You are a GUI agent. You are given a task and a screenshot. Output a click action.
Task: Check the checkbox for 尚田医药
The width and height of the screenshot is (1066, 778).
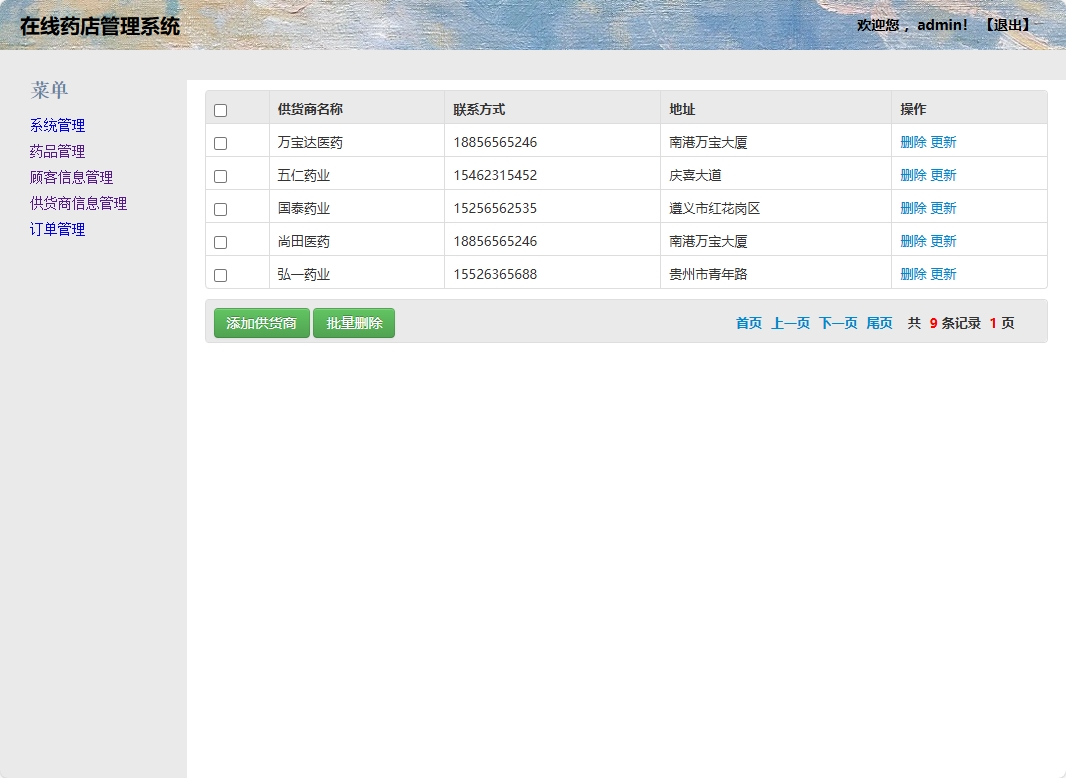tap(220, 241)
